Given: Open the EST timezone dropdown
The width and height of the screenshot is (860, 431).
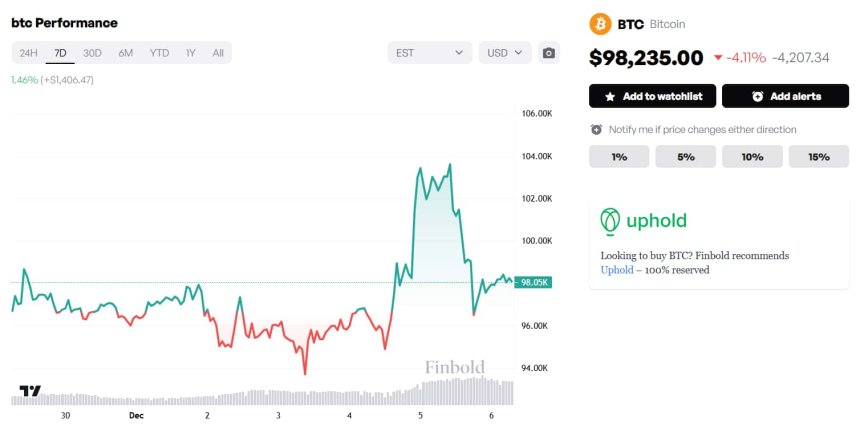Looking at the screenshot, I should (429, 53).
